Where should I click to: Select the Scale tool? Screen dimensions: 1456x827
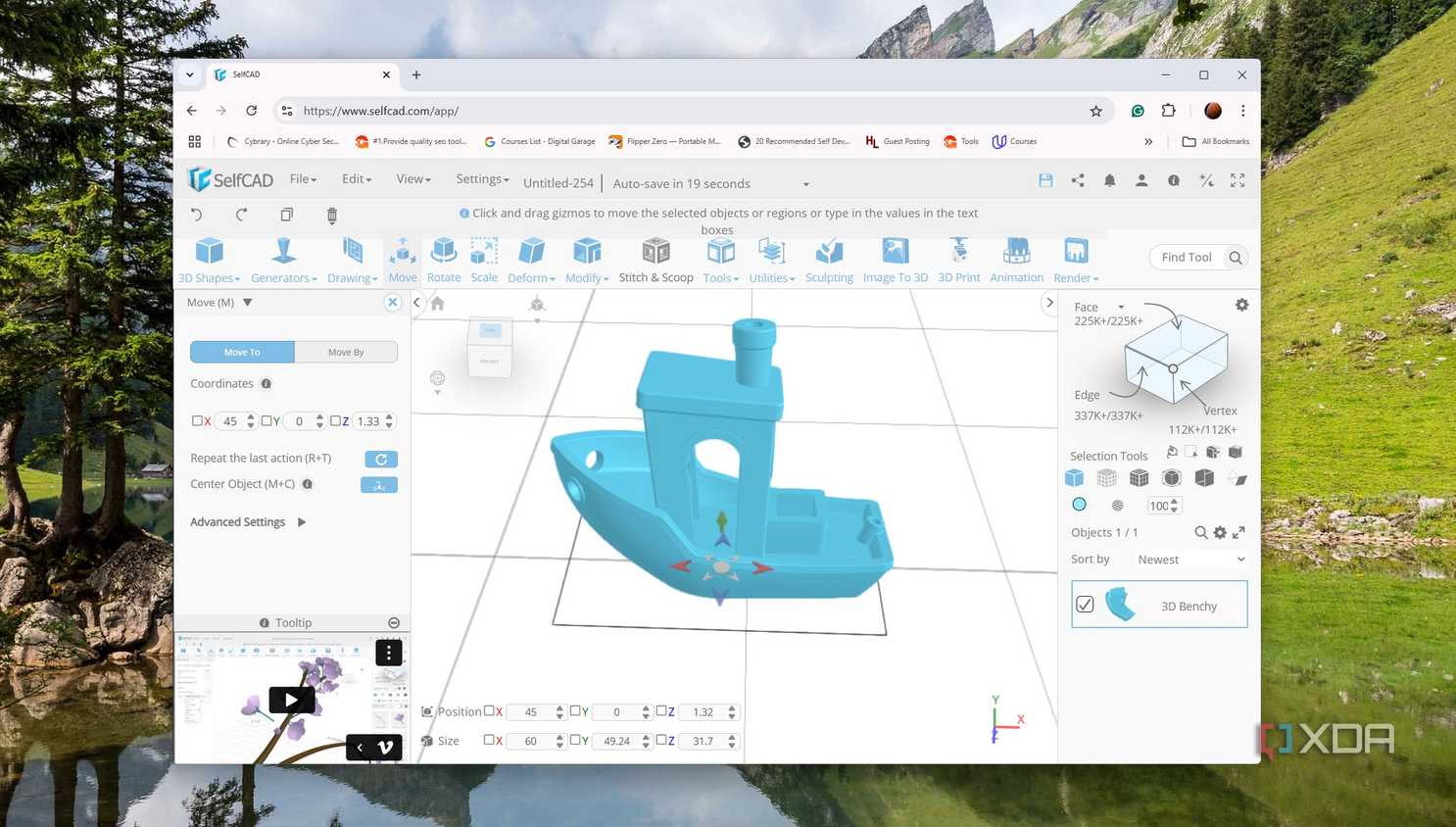click(484, 261)
